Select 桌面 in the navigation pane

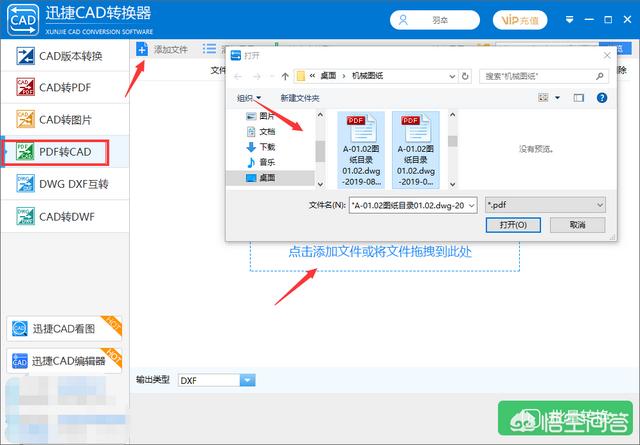pyautogui.click(x=266, y=177)
